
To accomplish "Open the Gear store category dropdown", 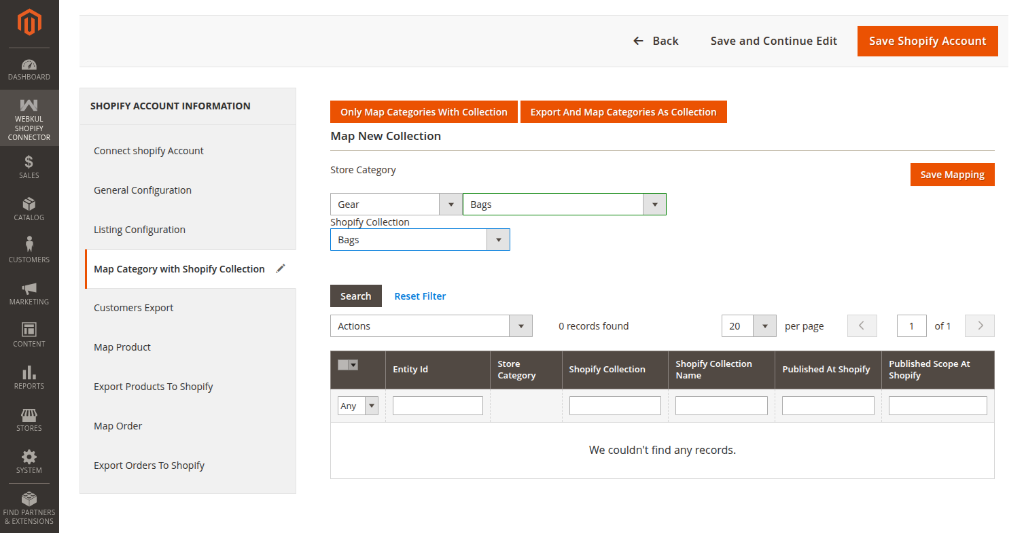I will coord(396,204).
